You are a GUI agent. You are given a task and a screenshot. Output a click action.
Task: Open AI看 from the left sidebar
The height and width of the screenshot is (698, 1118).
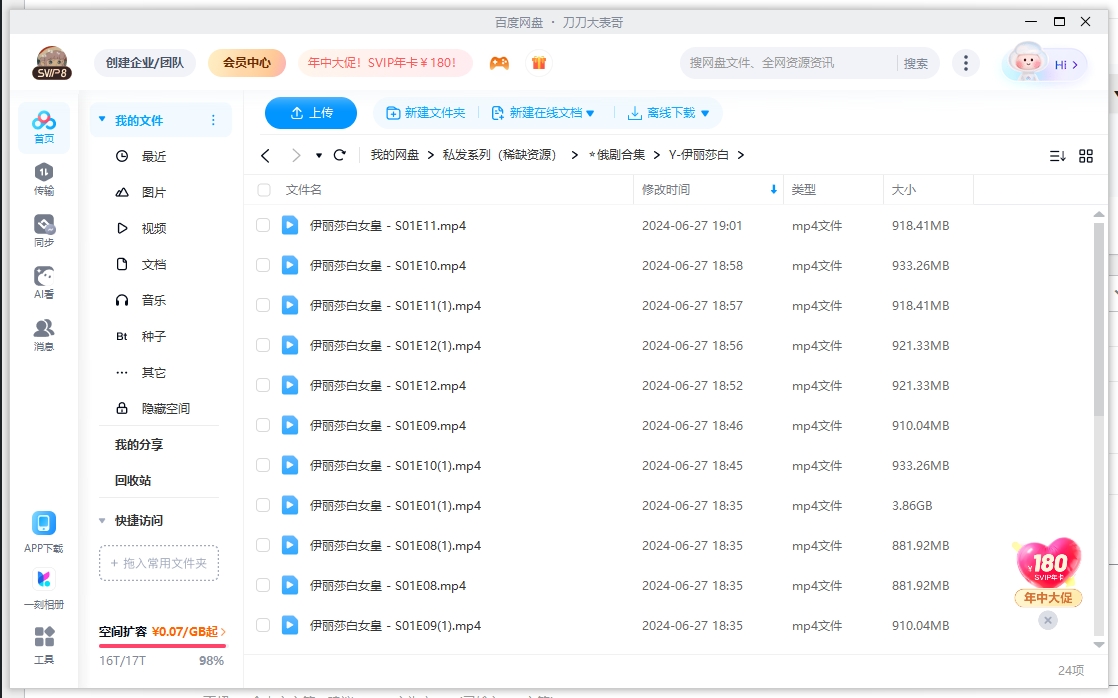pos(43,280)
